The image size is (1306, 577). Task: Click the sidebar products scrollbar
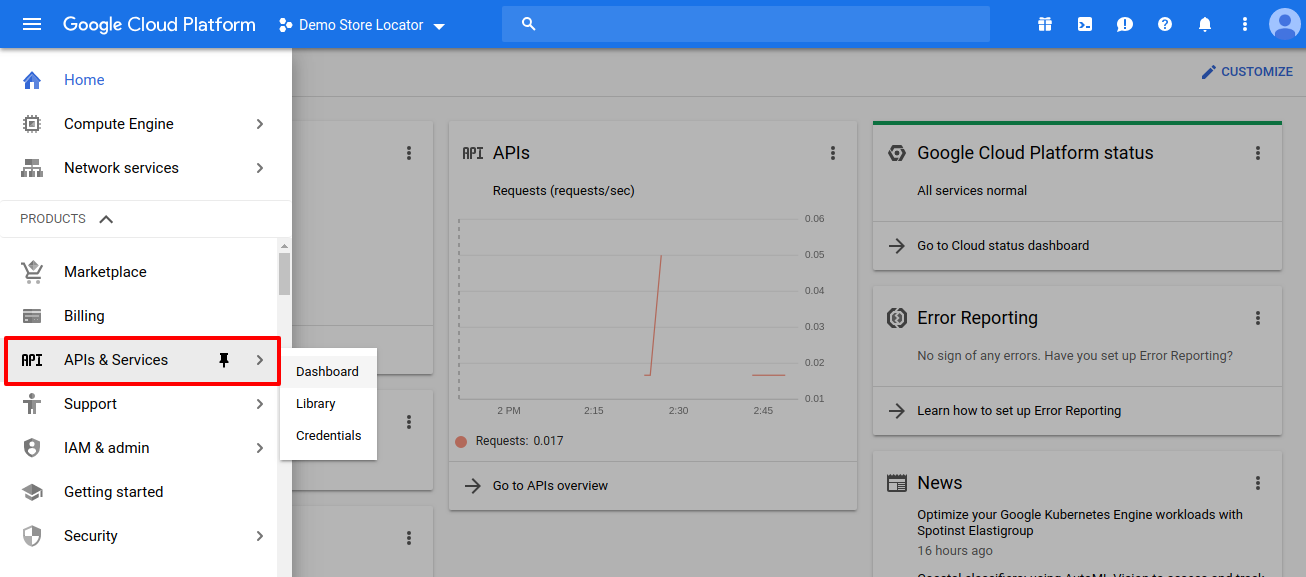click(x=284, y=273)
